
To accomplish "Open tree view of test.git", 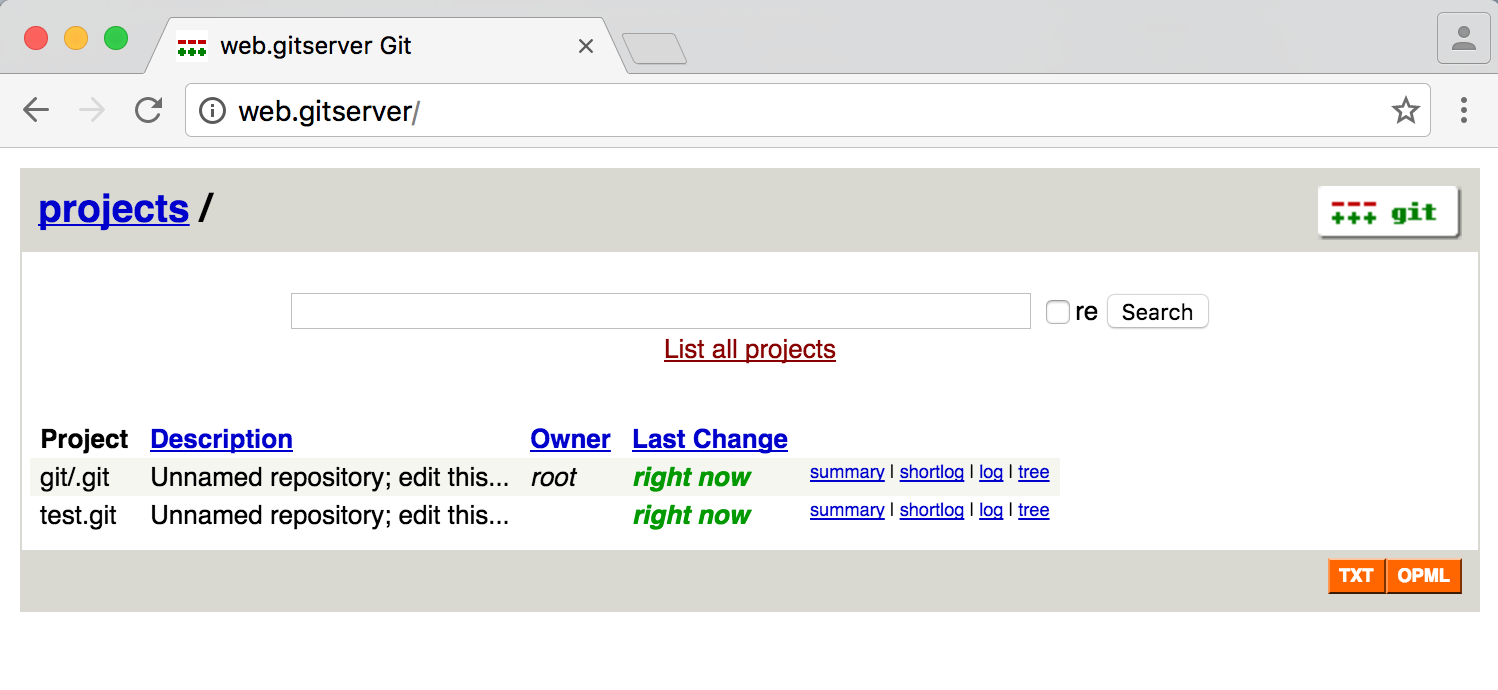I will click(x=1033, y=510).
